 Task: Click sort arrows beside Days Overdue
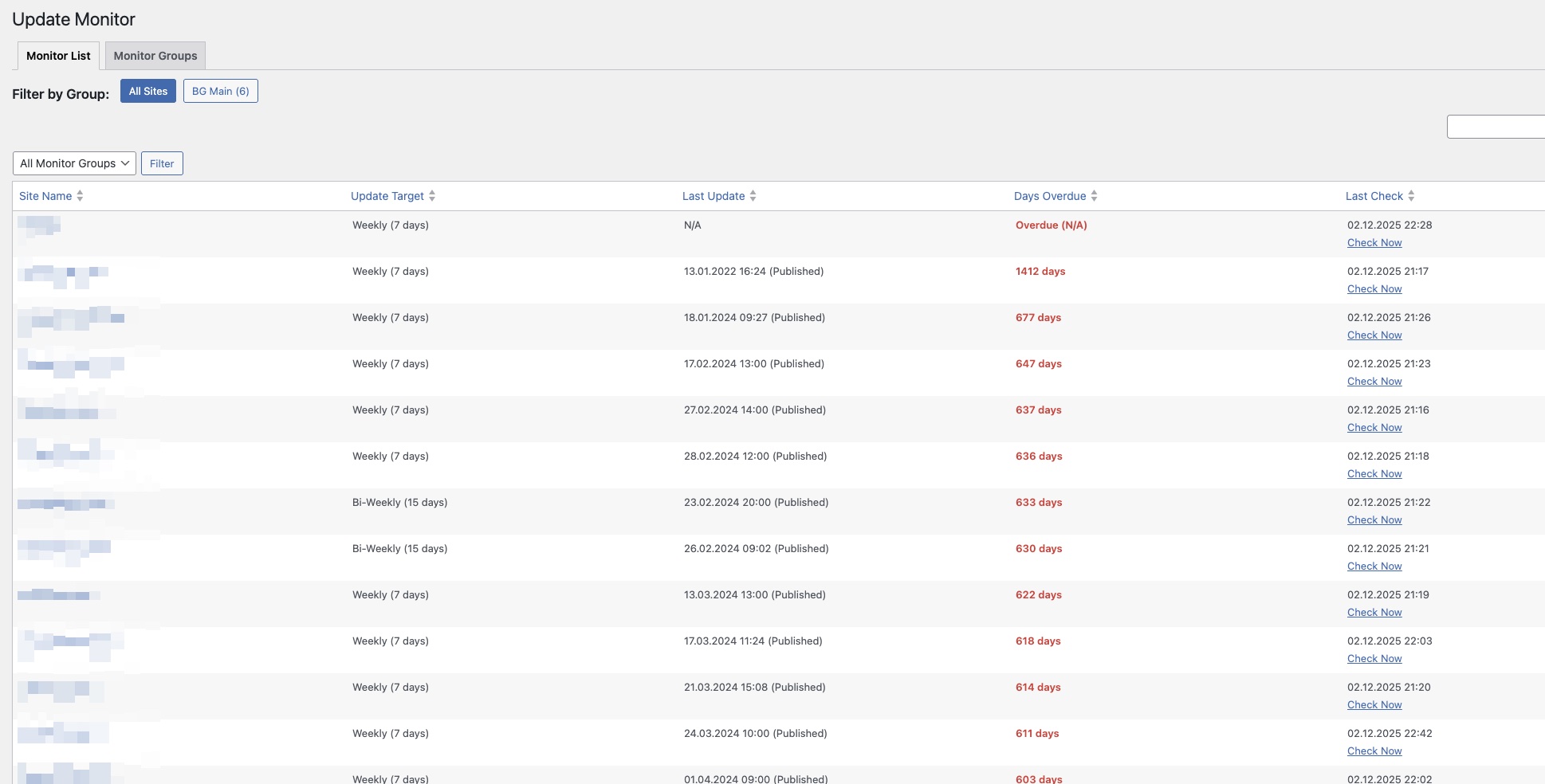1094,196
